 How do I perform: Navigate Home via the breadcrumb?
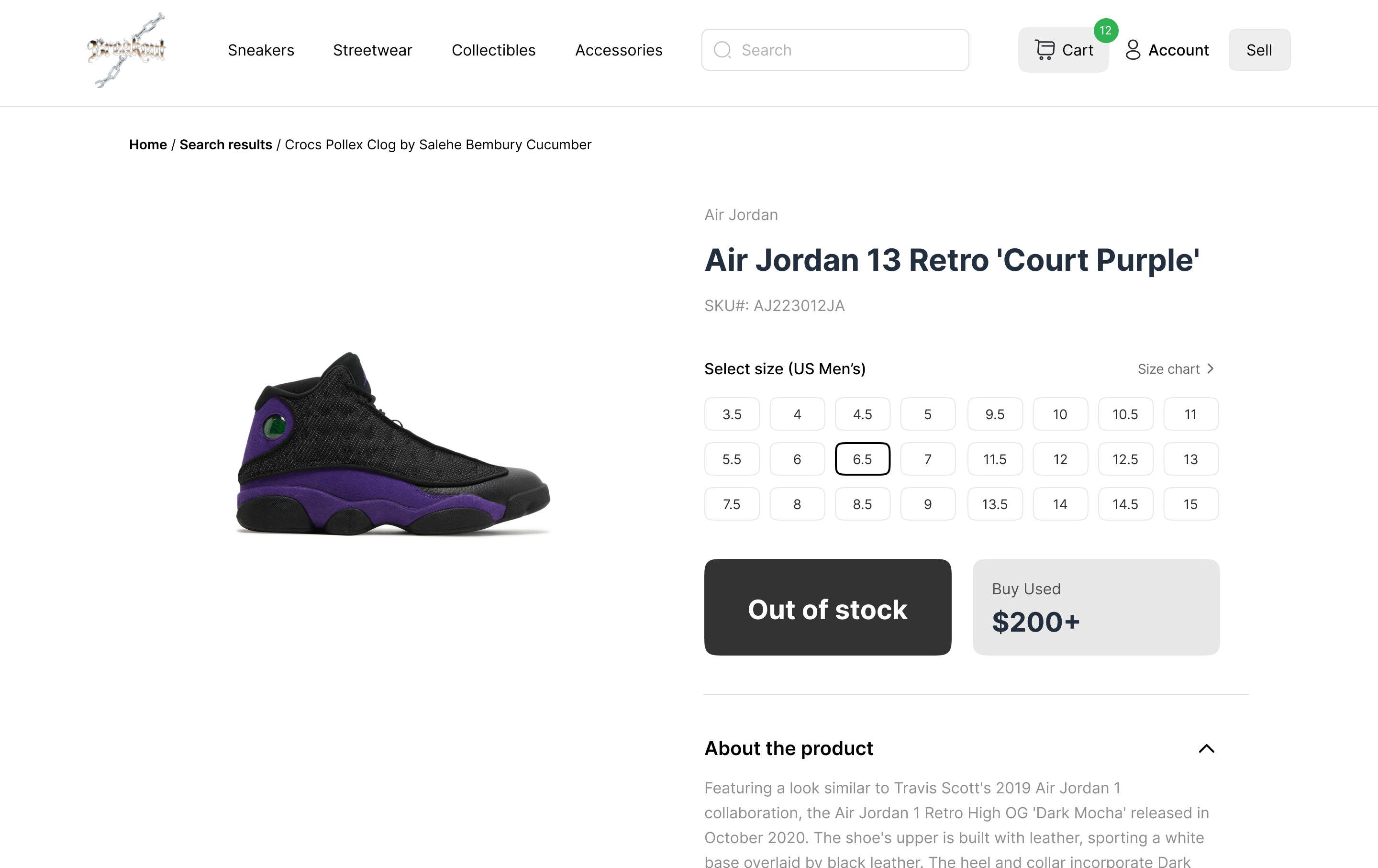point(148,144)
